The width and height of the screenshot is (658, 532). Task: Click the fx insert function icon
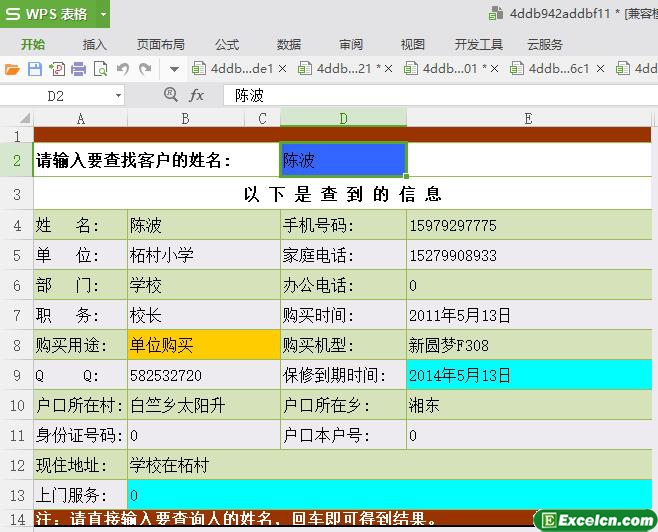click(197, 95)
